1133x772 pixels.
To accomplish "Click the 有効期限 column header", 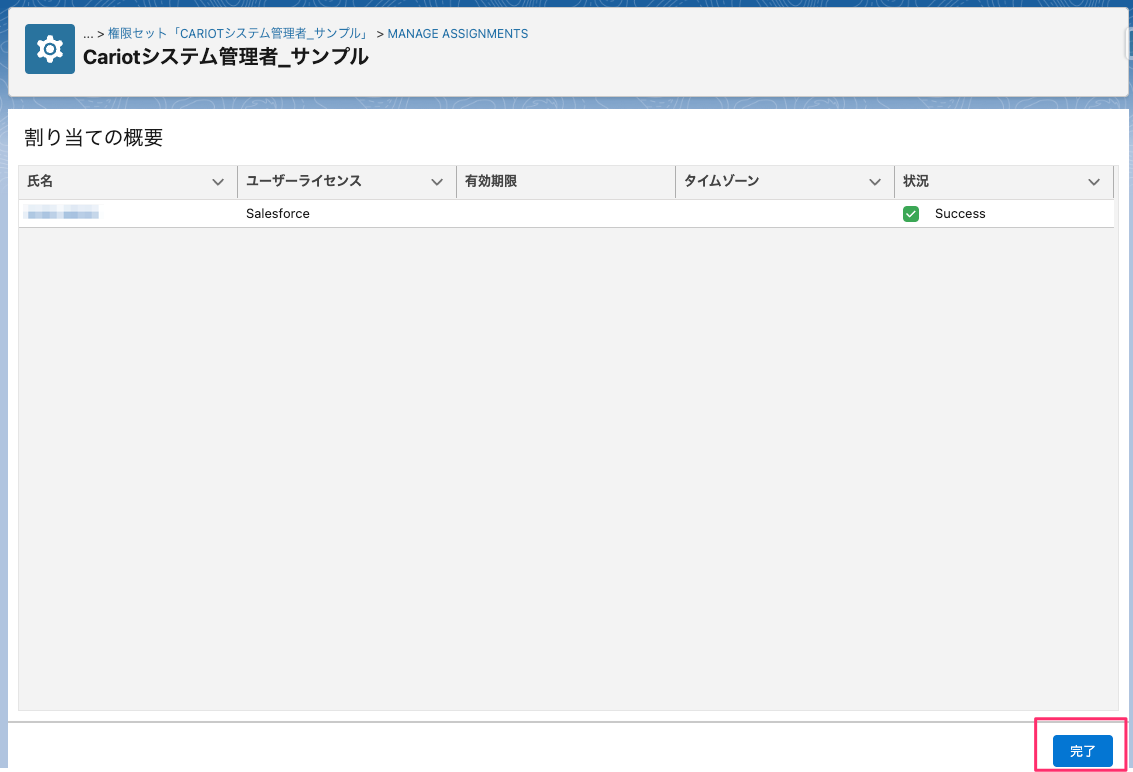I will click(x=566, y=181).
